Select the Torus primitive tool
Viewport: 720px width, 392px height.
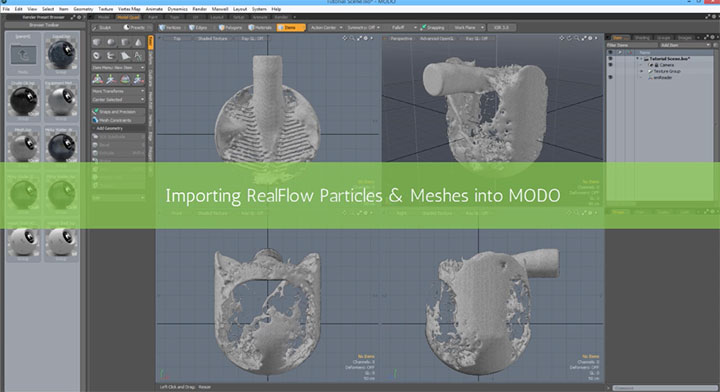[97, 56]
